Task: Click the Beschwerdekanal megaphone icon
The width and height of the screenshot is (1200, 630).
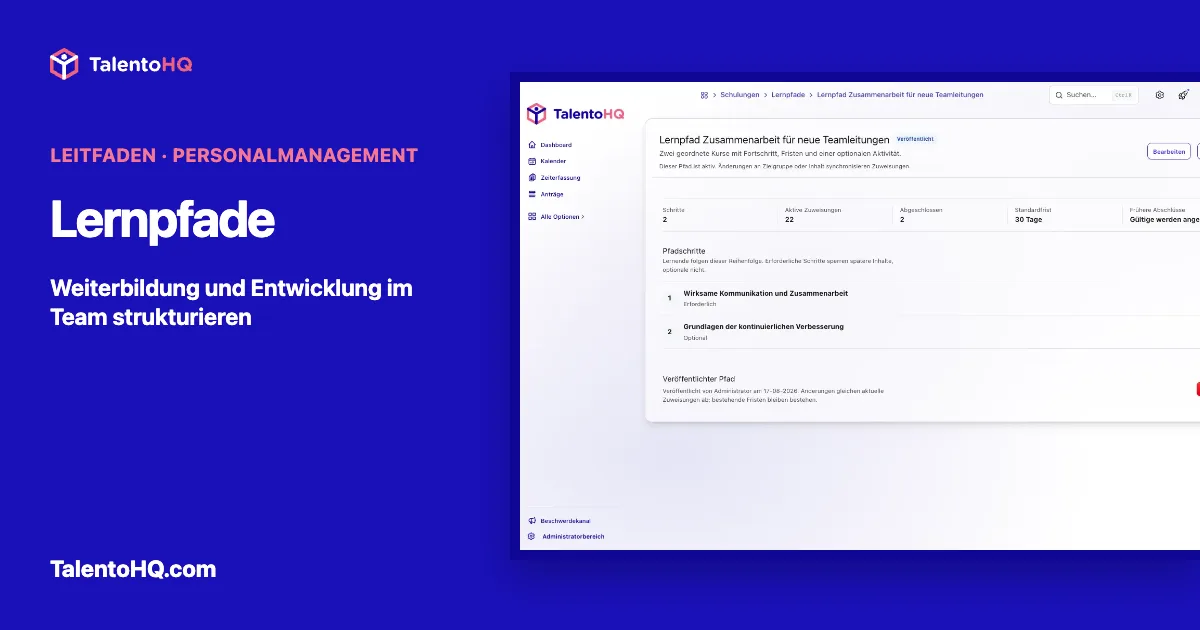Action: (x=532, y=520)
